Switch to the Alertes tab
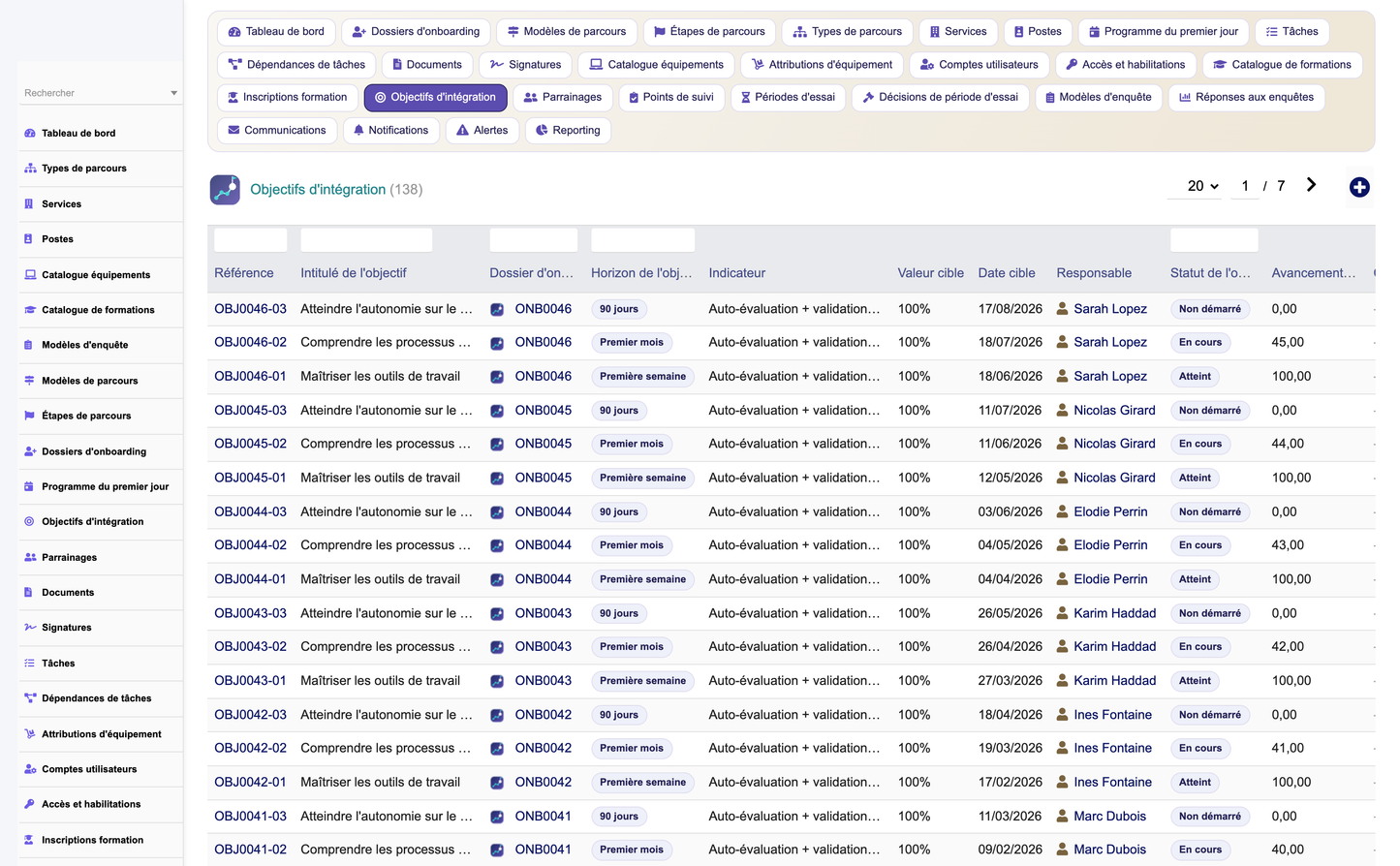 click(x=482, y=130)
